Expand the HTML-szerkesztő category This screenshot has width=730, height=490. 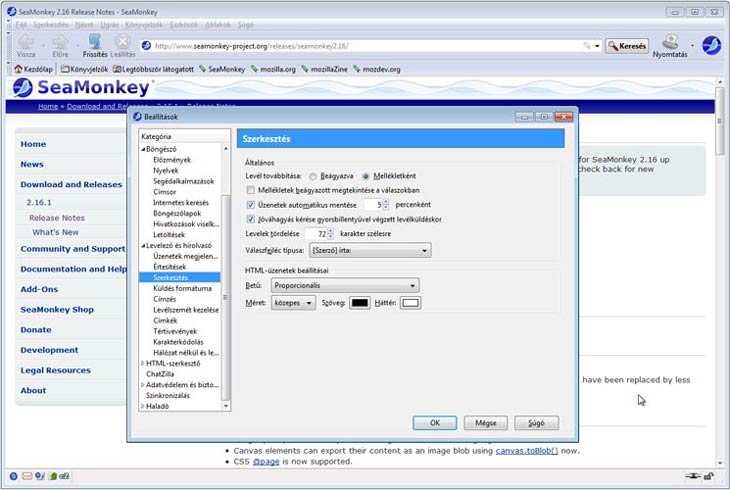143,363
